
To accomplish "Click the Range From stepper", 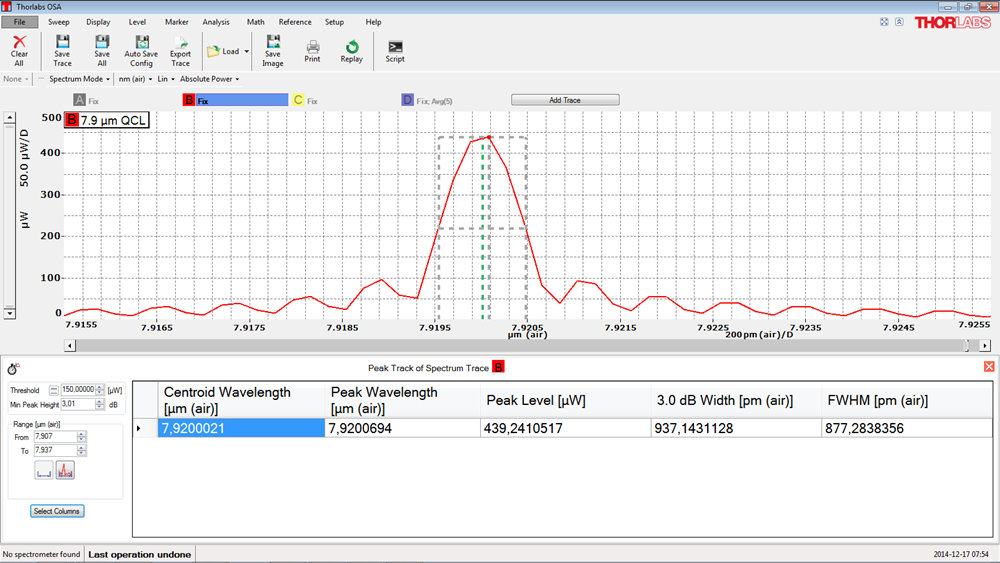I will tap(81, 437).
